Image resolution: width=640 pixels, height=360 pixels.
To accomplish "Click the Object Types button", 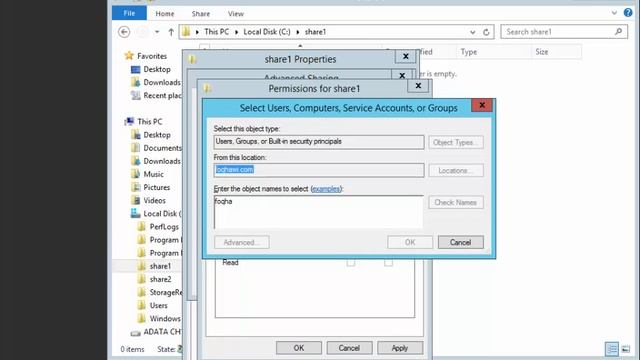I will tap(456, 142).
